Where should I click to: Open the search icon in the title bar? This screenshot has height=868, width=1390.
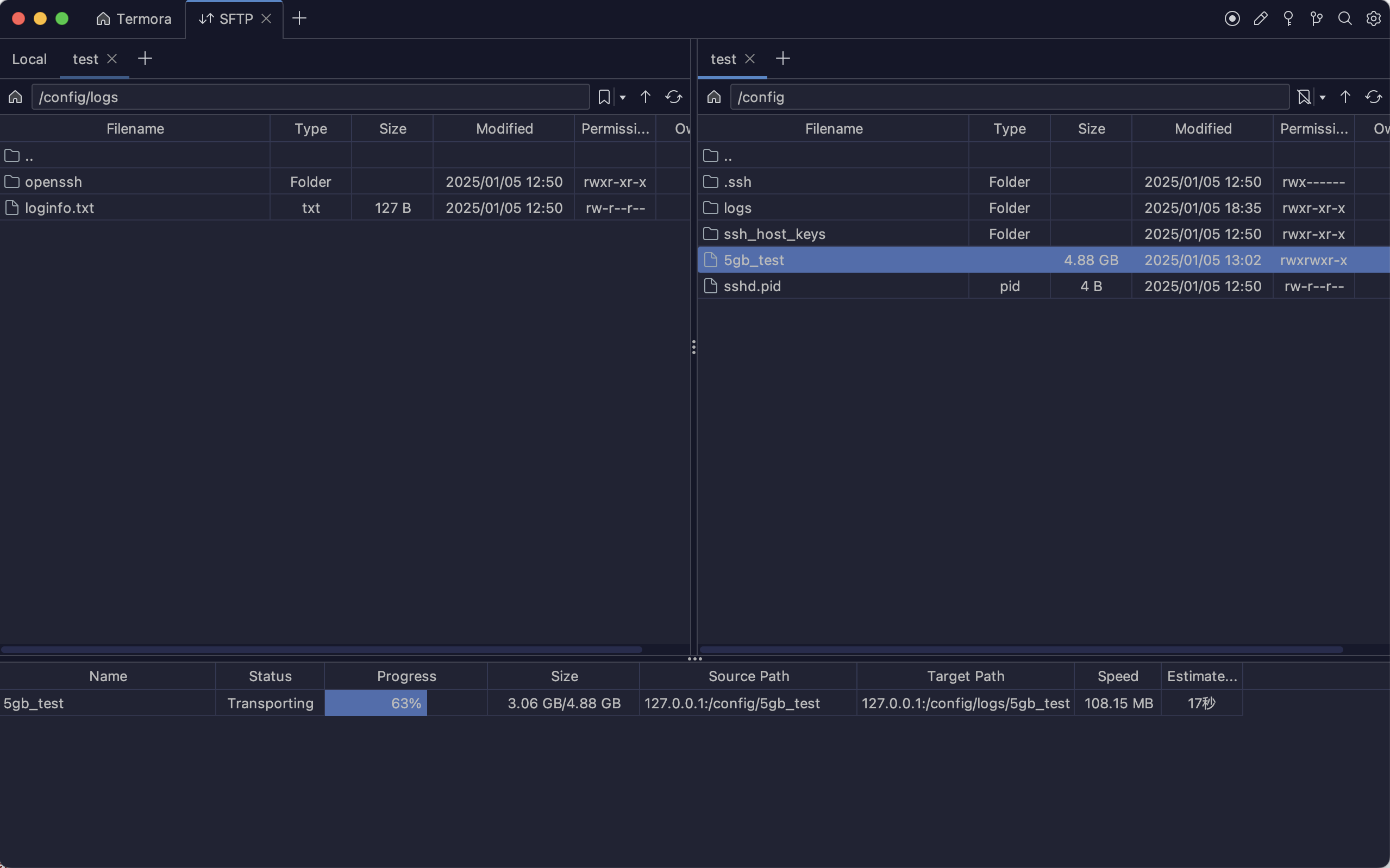(x=1345, y=19)
